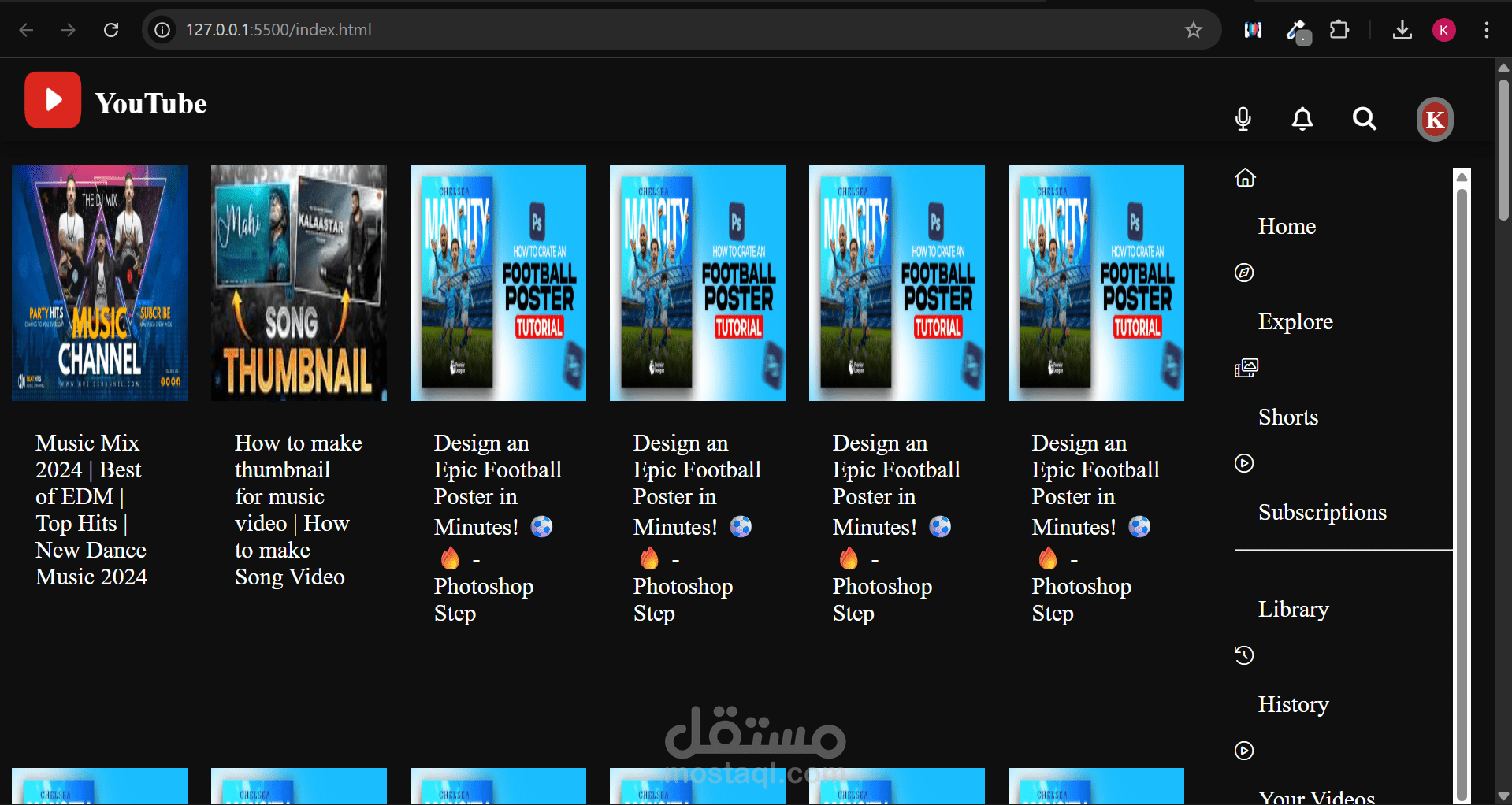Open the K channel avatar in header
Image resolution: width=1512 pixels, height=805 pixels.
(x=1435, y=120)
